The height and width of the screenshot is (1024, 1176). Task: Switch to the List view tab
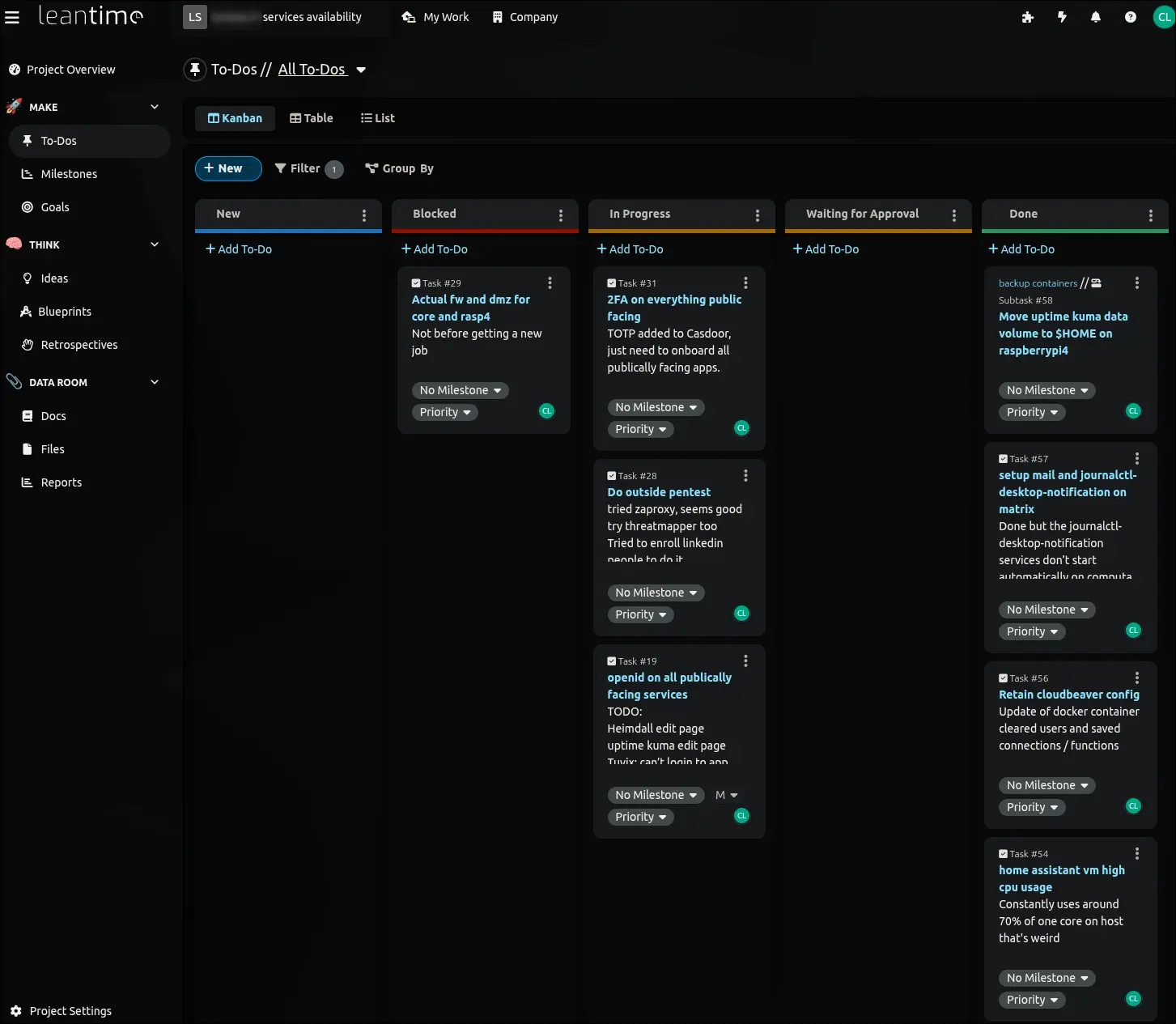click(377, 118)
